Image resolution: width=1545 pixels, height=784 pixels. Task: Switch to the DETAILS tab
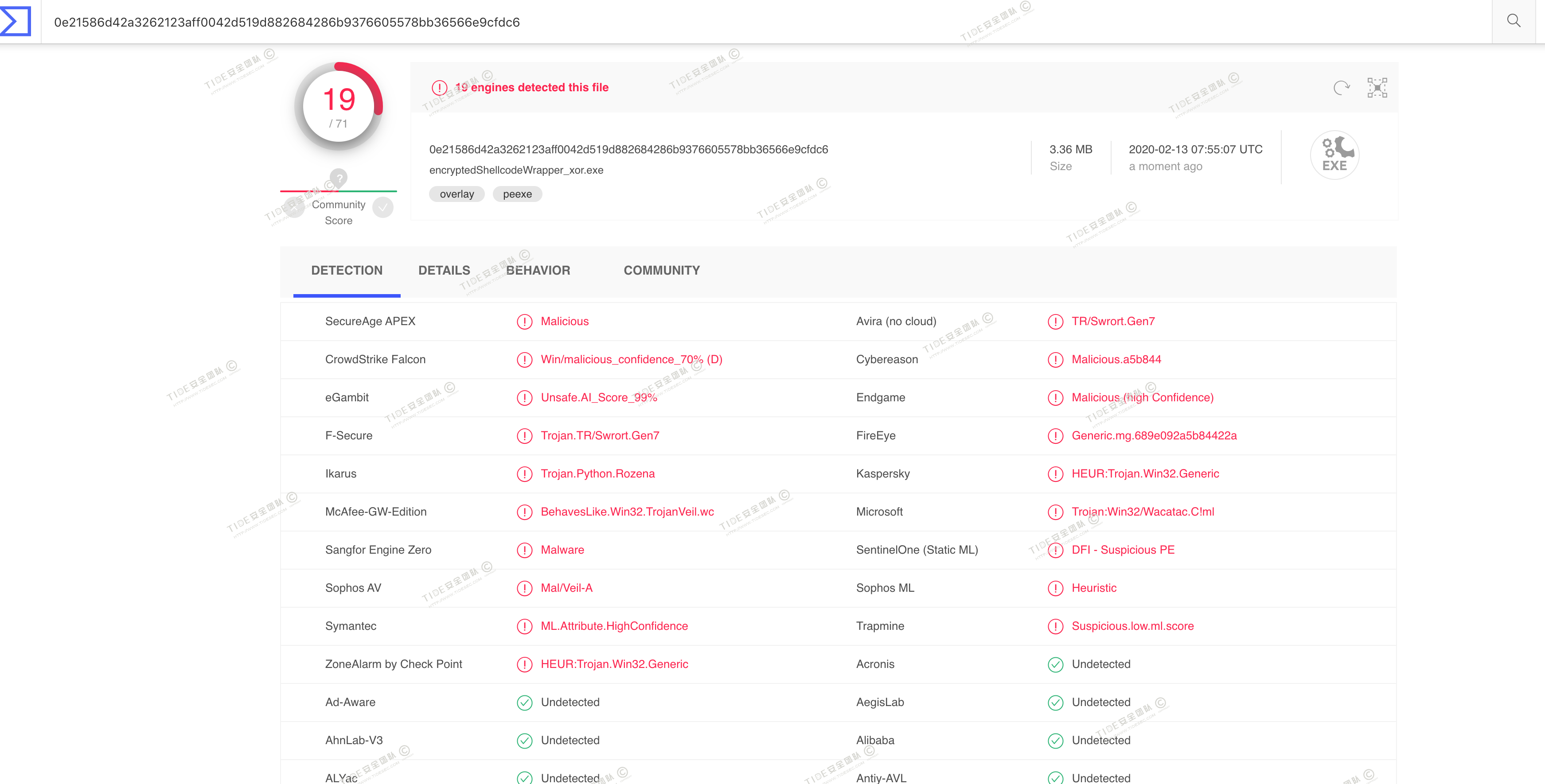point(444,270)
